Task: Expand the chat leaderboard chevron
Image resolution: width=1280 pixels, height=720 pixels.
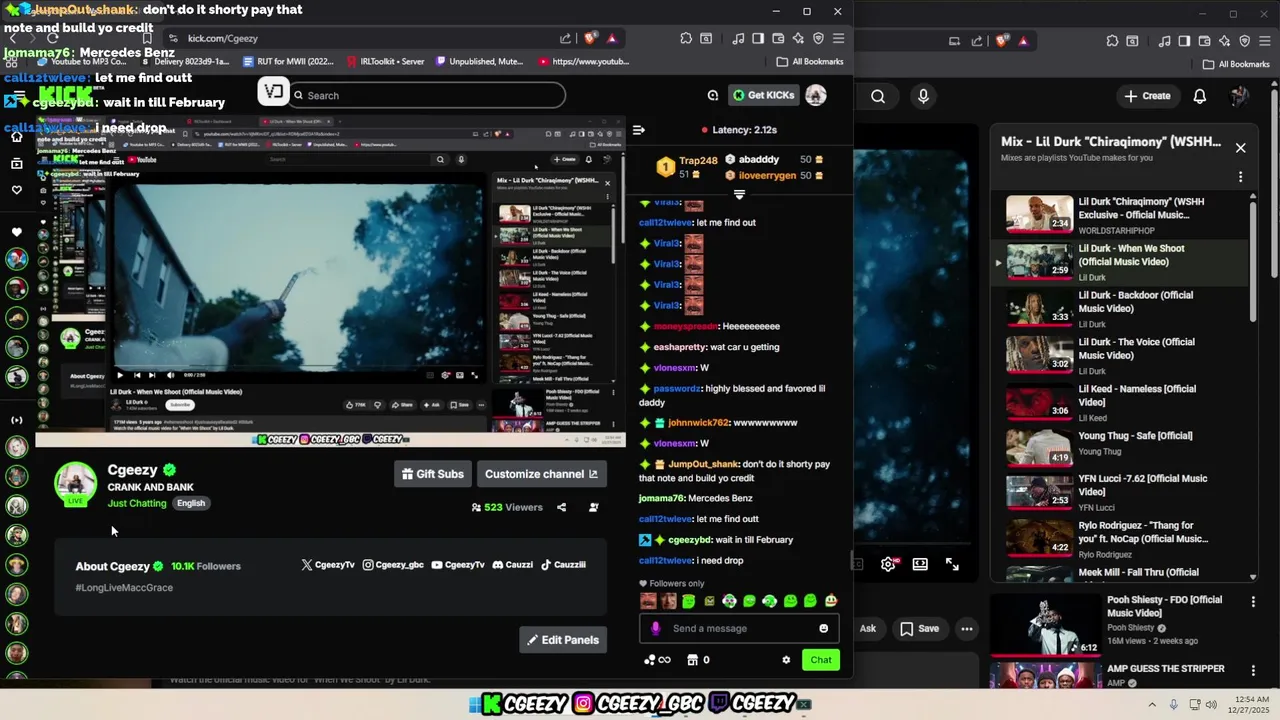Action: coord(739,194)
